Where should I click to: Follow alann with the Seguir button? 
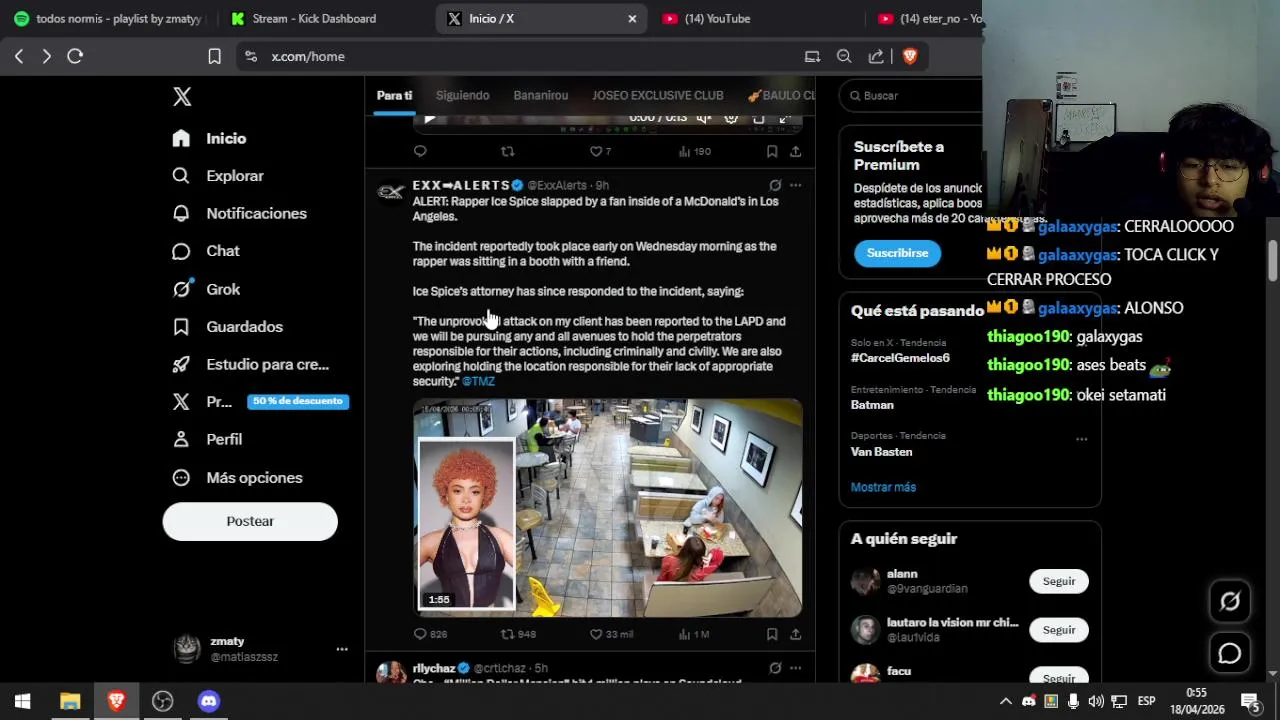[x=1059, y=581]
